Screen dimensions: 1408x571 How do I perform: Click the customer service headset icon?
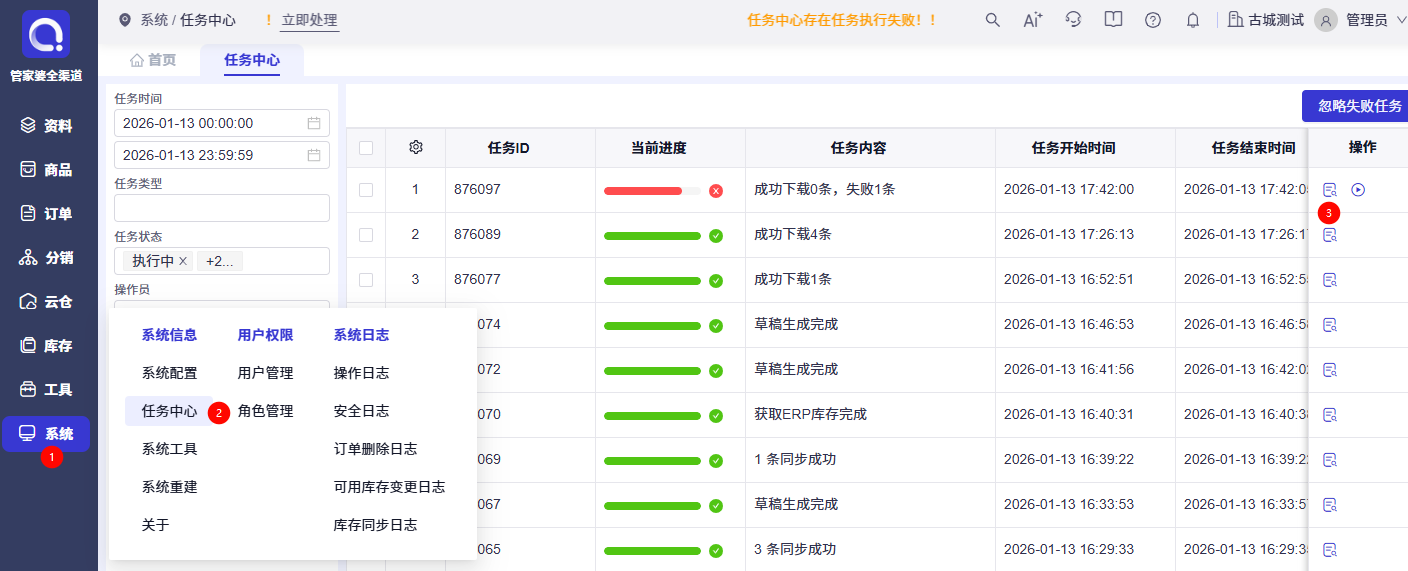(x=1074, y=20)
